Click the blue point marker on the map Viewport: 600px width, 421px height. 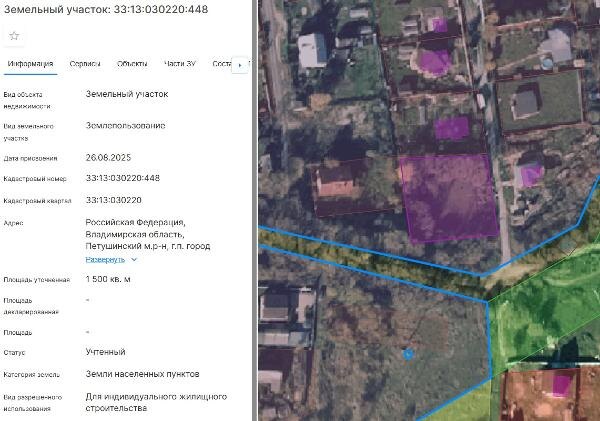pos(408,355)
